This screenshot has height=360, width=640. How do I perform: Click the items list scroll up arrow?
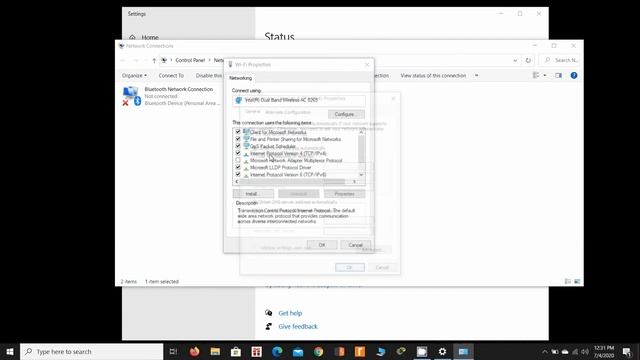361,132
